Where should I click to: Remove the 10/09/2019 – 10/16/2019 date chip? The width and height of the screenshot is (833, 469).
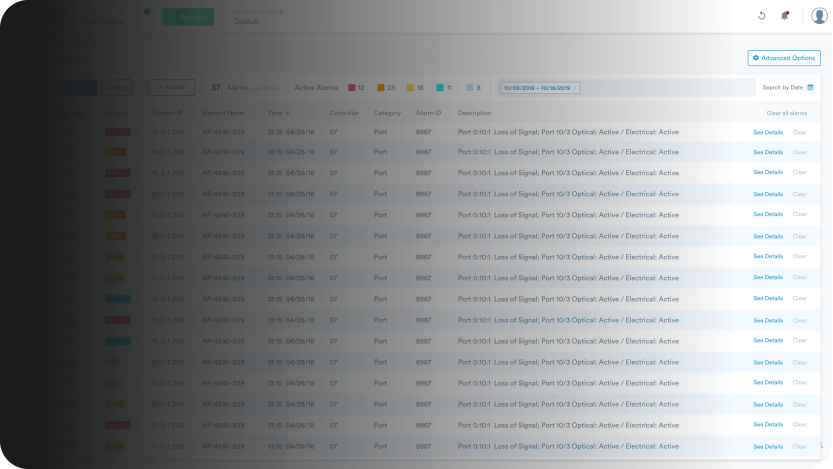[x=575, y=88]
